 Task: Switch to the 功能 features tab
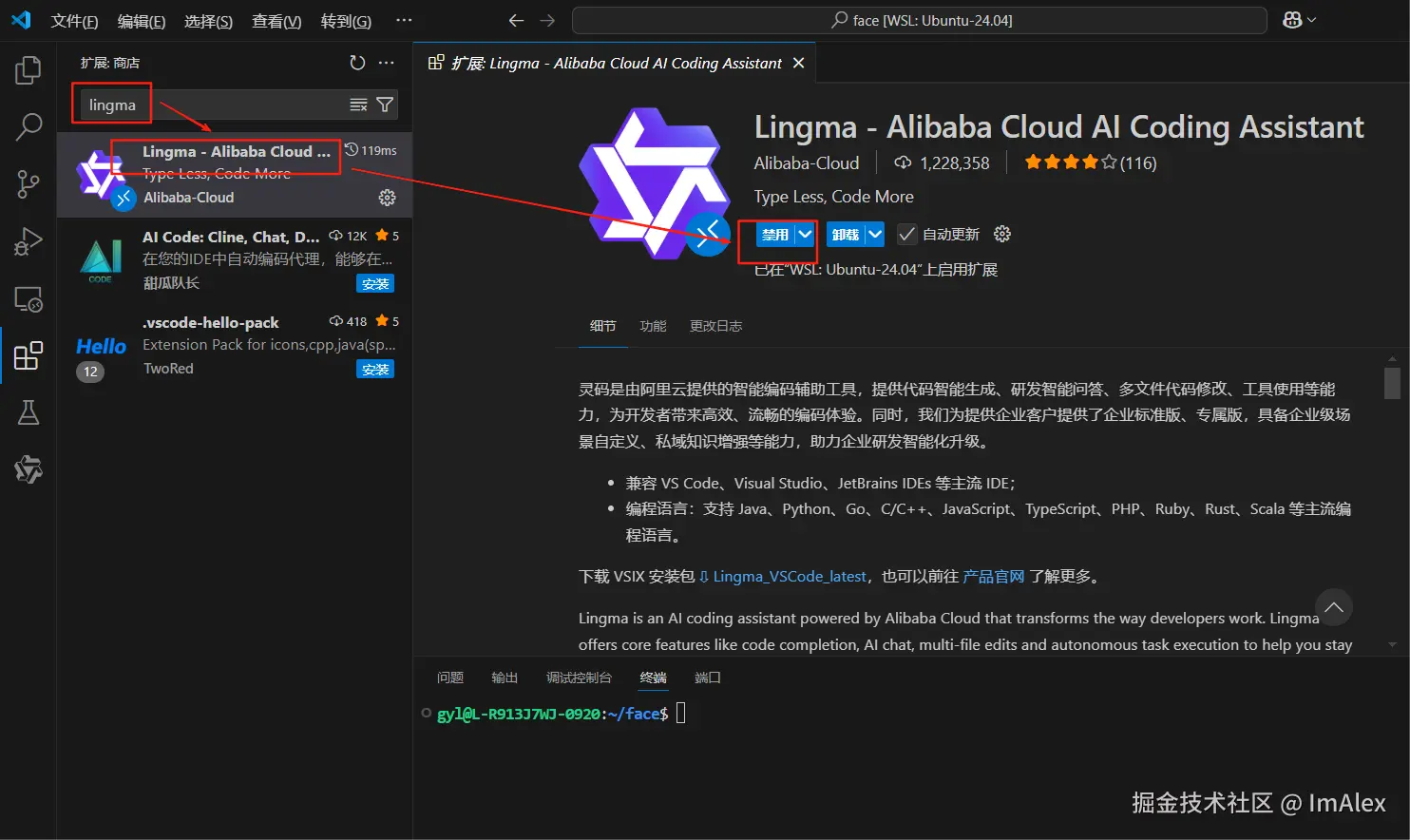pos(653,326)
